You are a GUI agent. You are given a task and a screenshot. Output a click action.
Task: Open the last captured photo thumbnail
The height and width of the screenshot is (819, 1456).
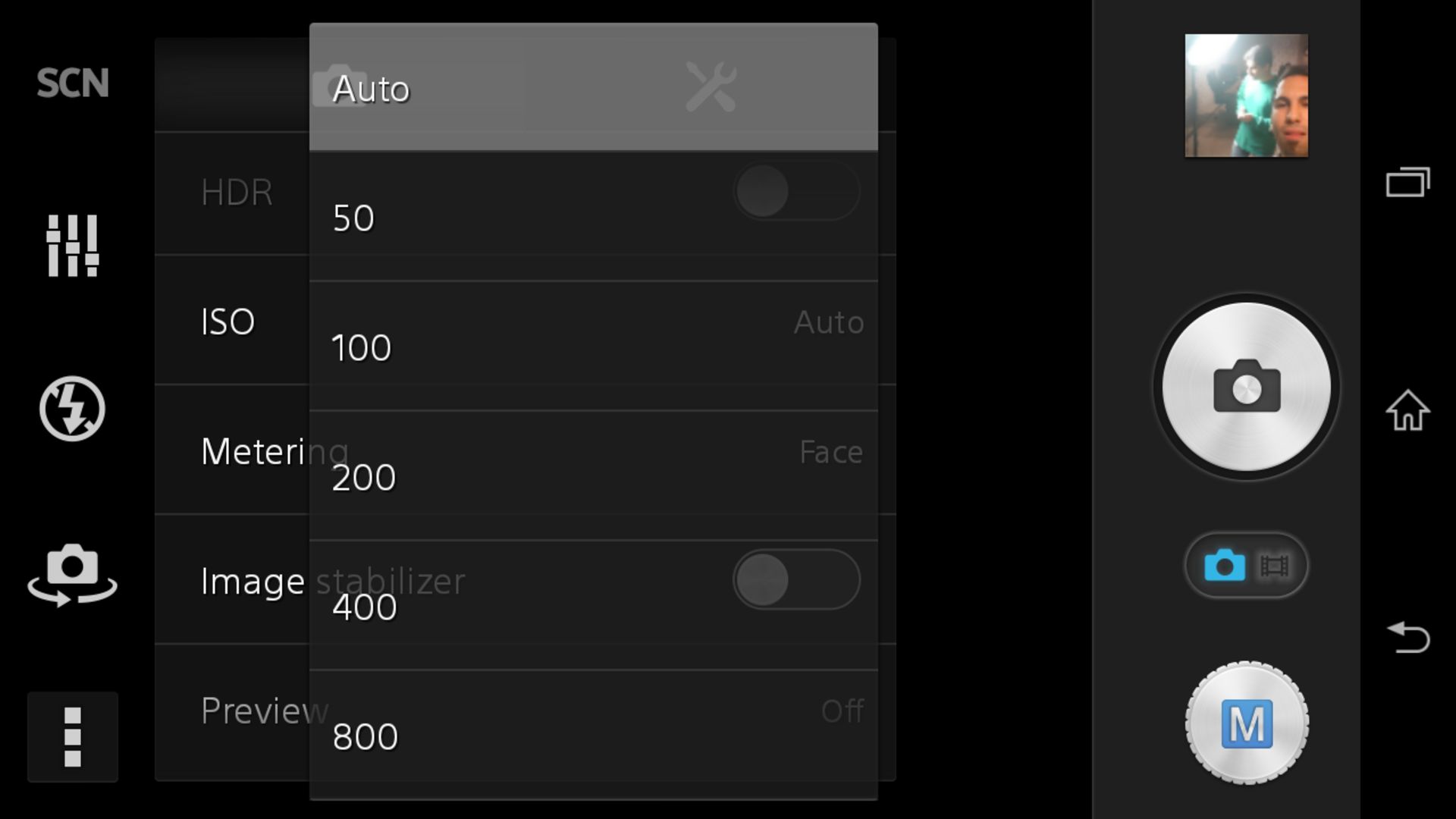click(x=1246, y=96)
